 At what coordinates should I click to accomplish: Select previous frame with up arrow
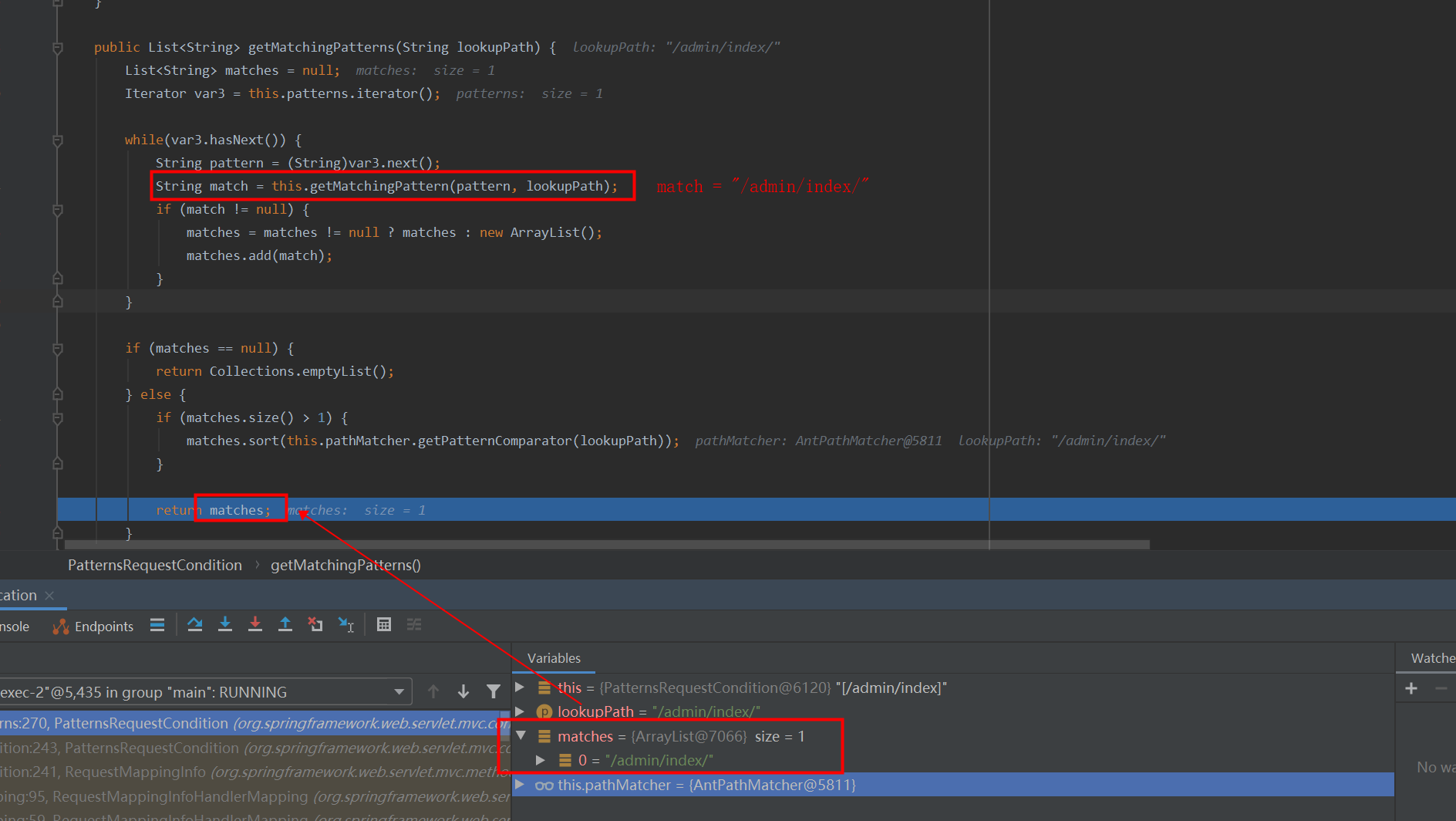click(433, 692)
